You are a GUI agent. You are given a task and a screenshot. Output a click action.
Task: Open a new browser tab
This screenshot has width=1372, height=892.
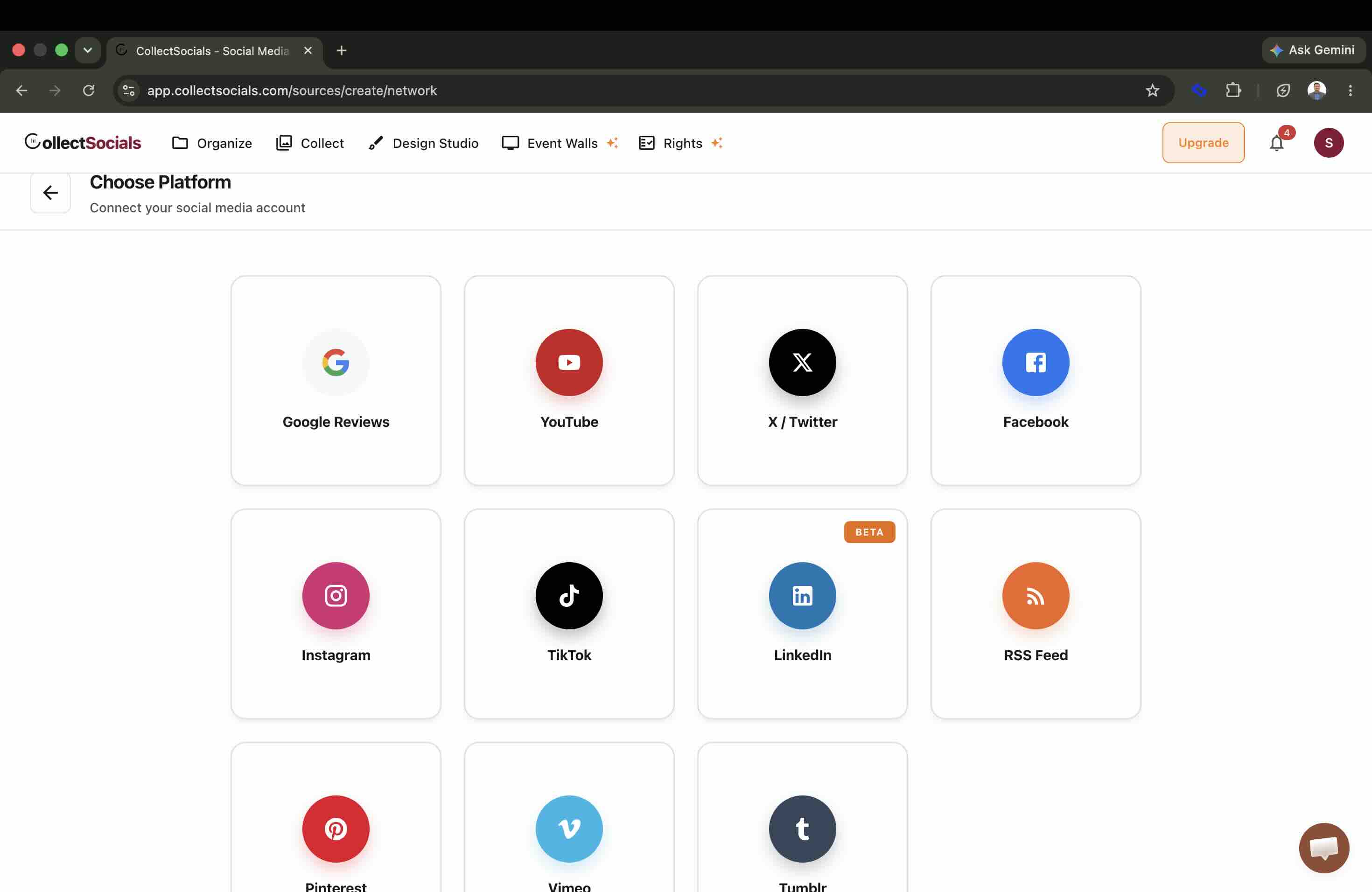point(341,51)
